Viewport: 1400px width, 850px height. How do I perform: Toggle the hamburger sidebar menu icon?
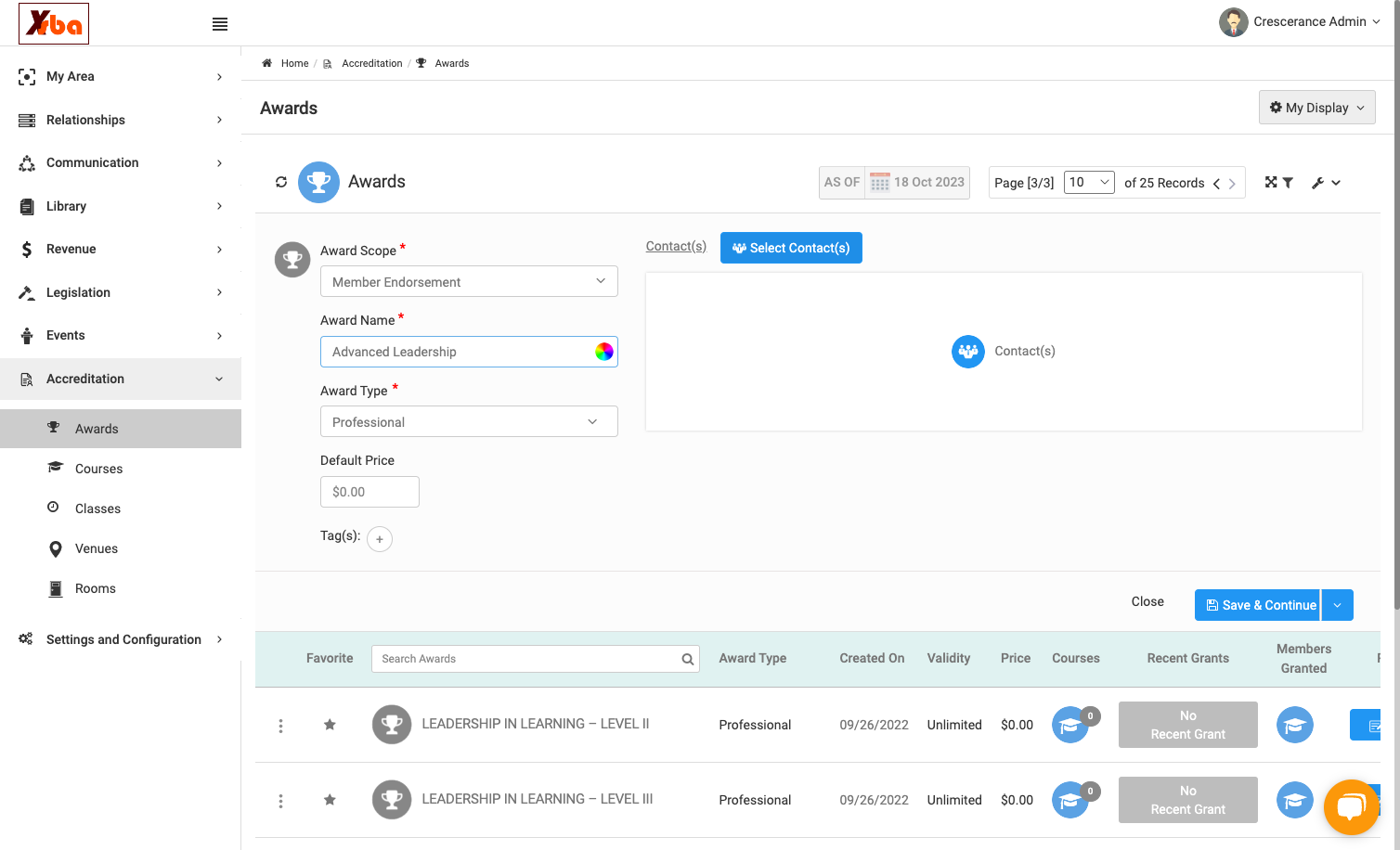220,24
